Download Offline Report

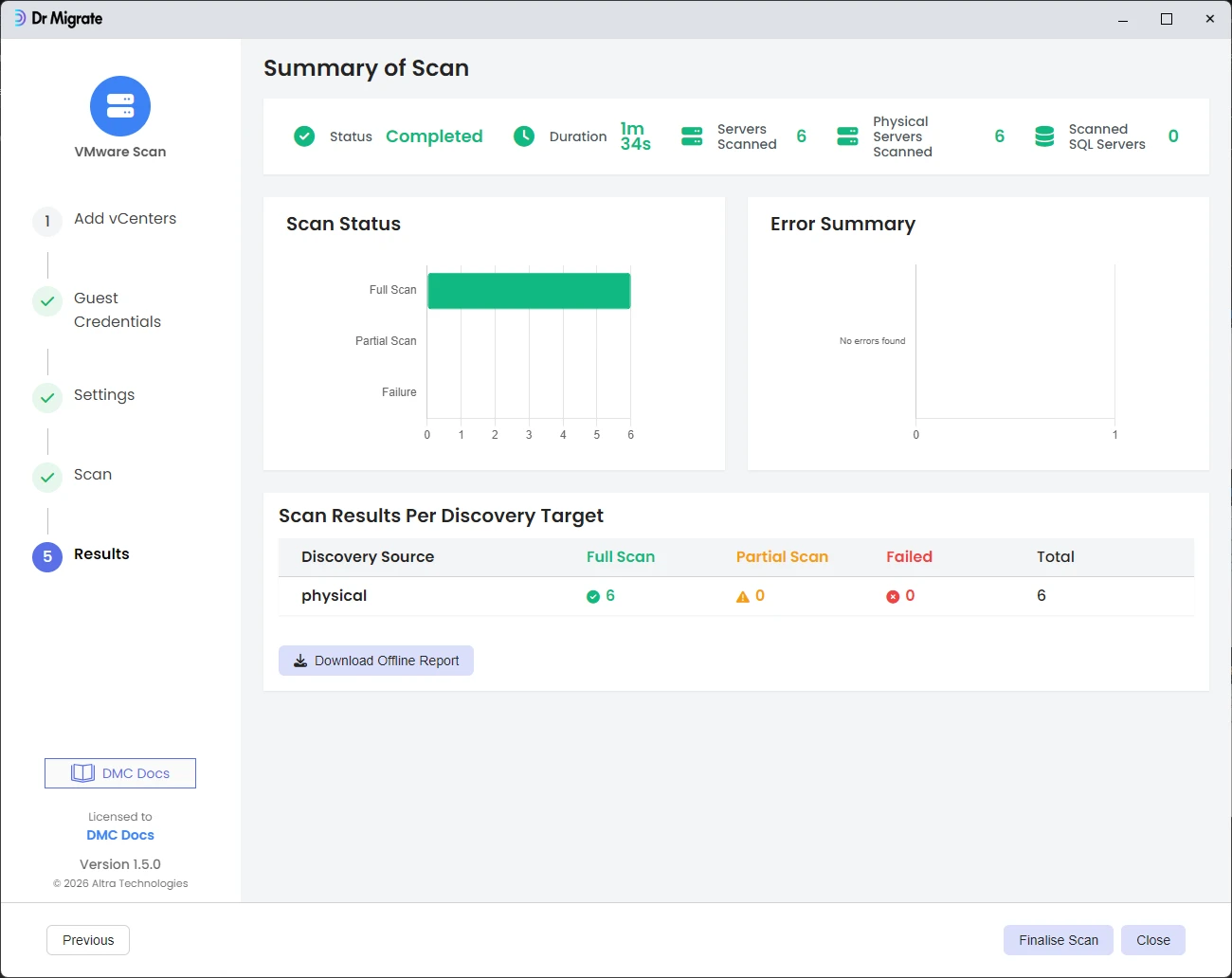pos(376,661)
